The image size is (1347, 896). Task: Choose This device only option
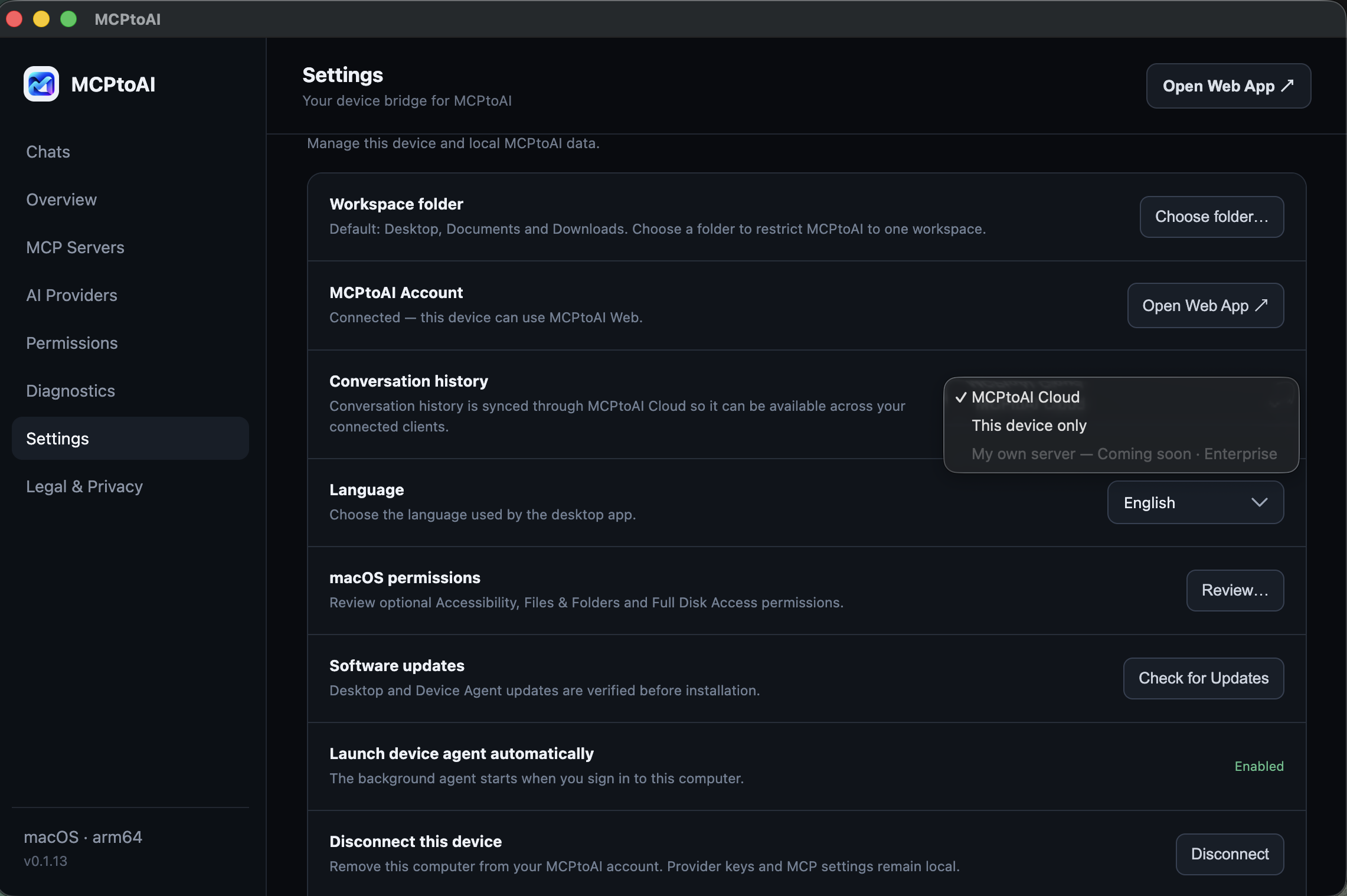pos(1121,426)
